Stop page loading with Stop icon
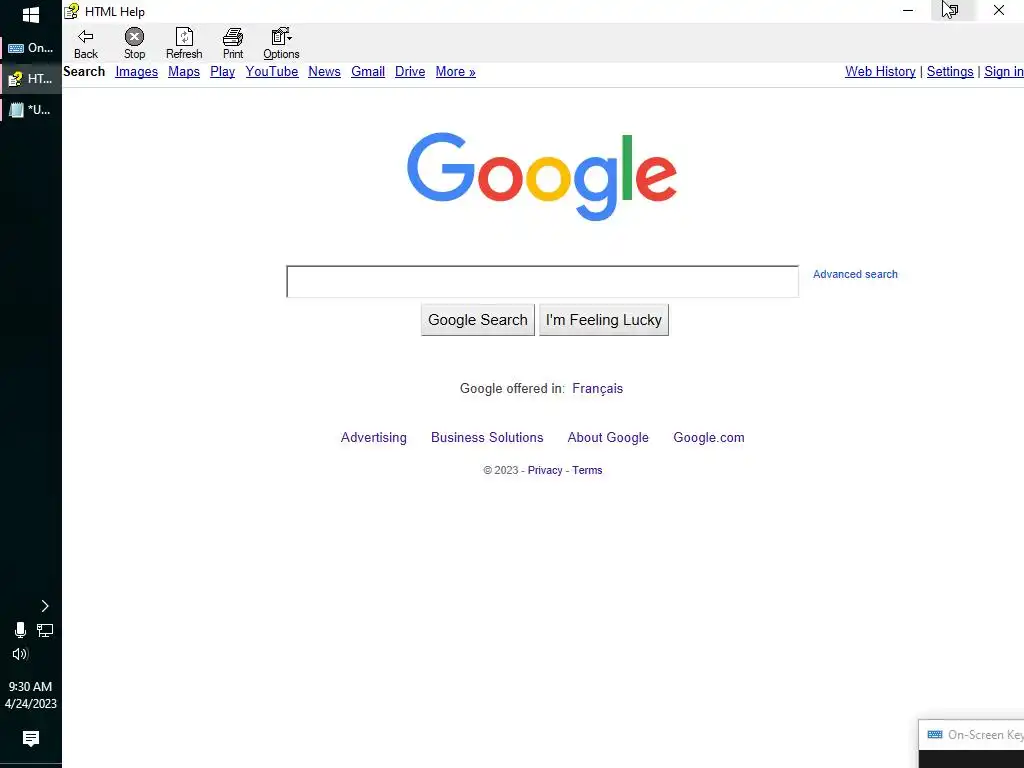The image size is (1024, 768). pyautogui.click(x=135, y=44)
